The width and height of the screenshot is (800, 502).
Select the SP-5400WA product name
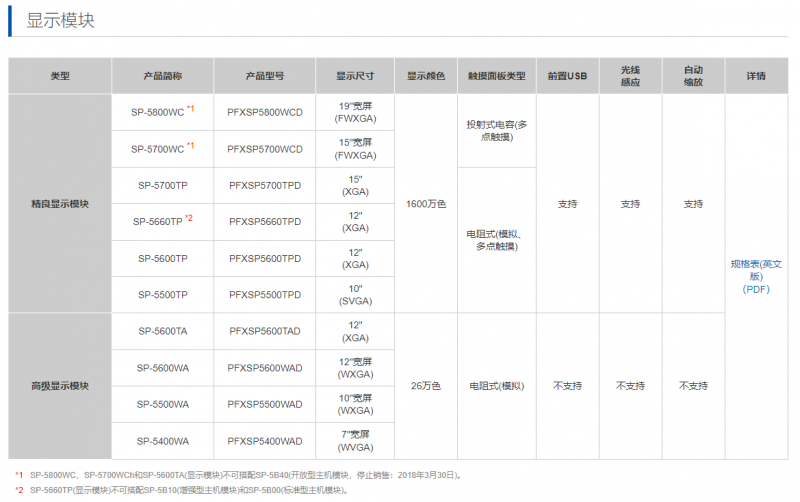click(163, 441)
